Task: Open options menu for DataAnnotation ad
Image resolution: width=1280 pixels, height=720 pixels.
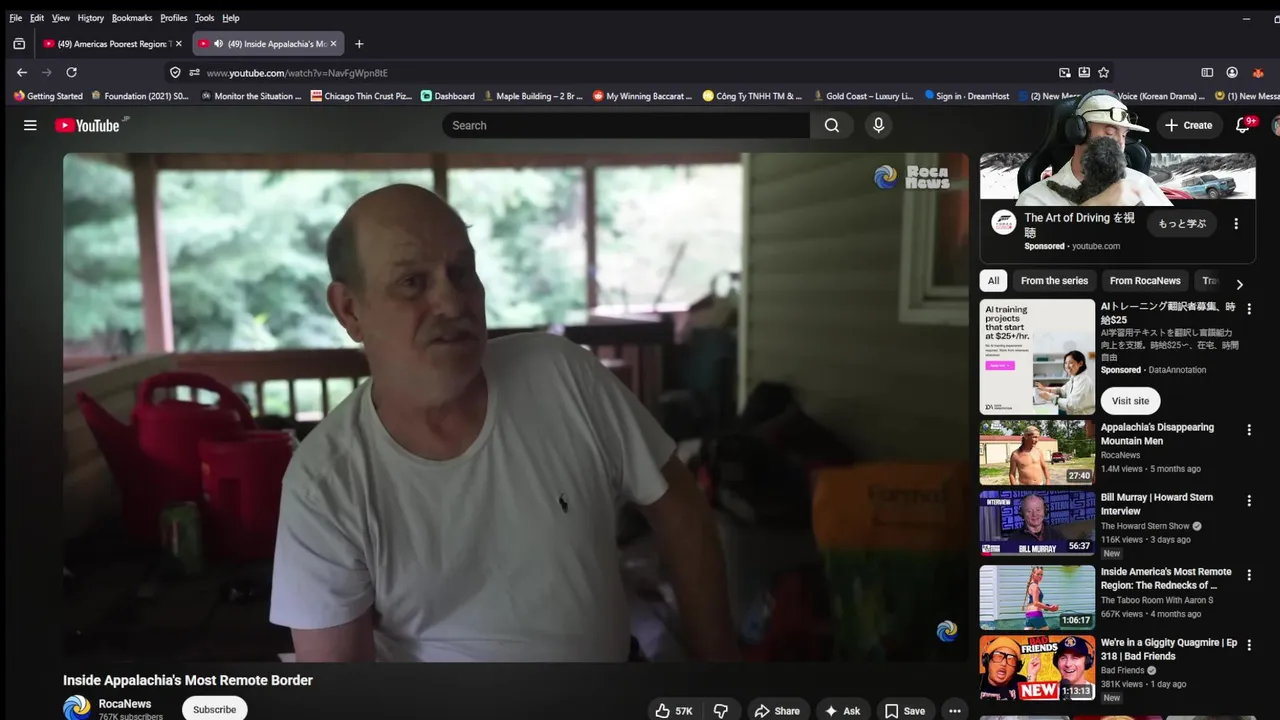Action: tap(1248, 309)
